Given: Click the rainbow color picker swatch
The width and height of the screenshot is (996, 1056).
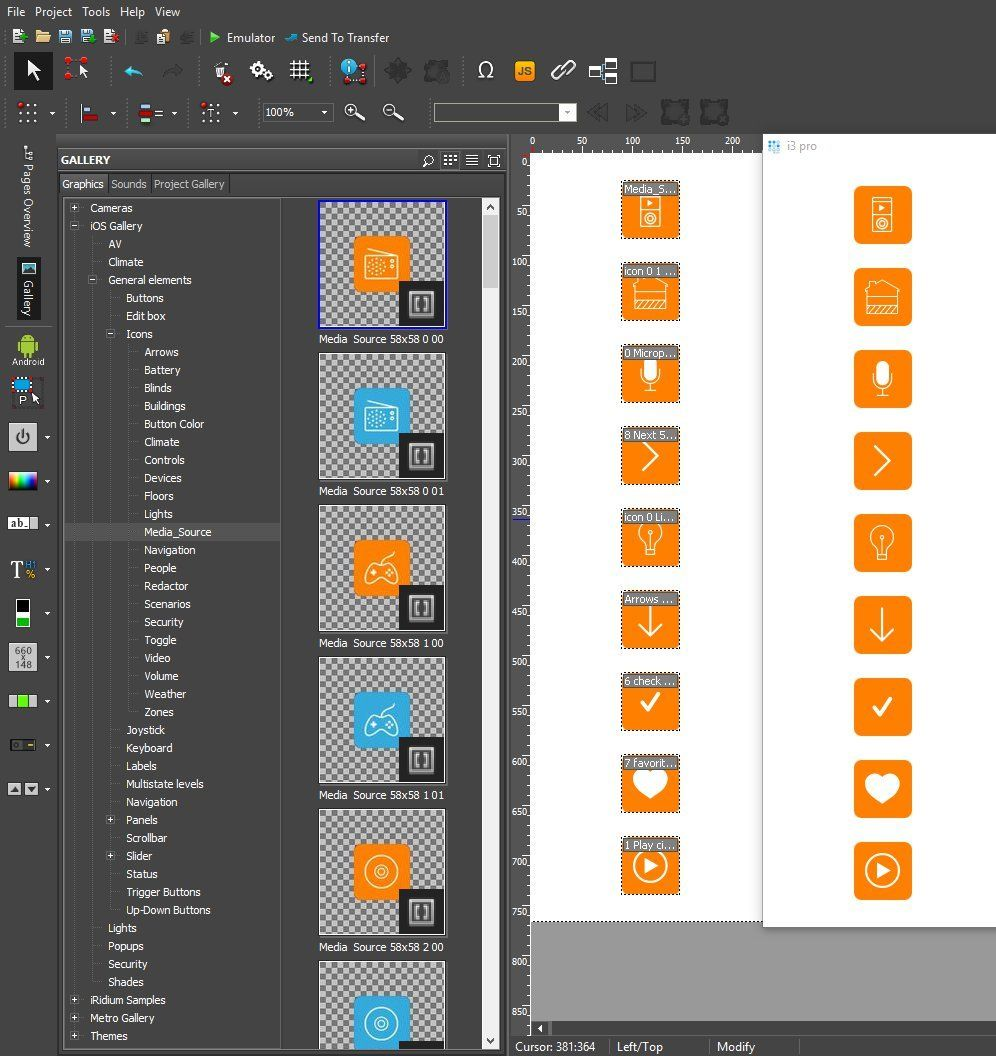Looking at the screenshot, I should coord(23,481).
